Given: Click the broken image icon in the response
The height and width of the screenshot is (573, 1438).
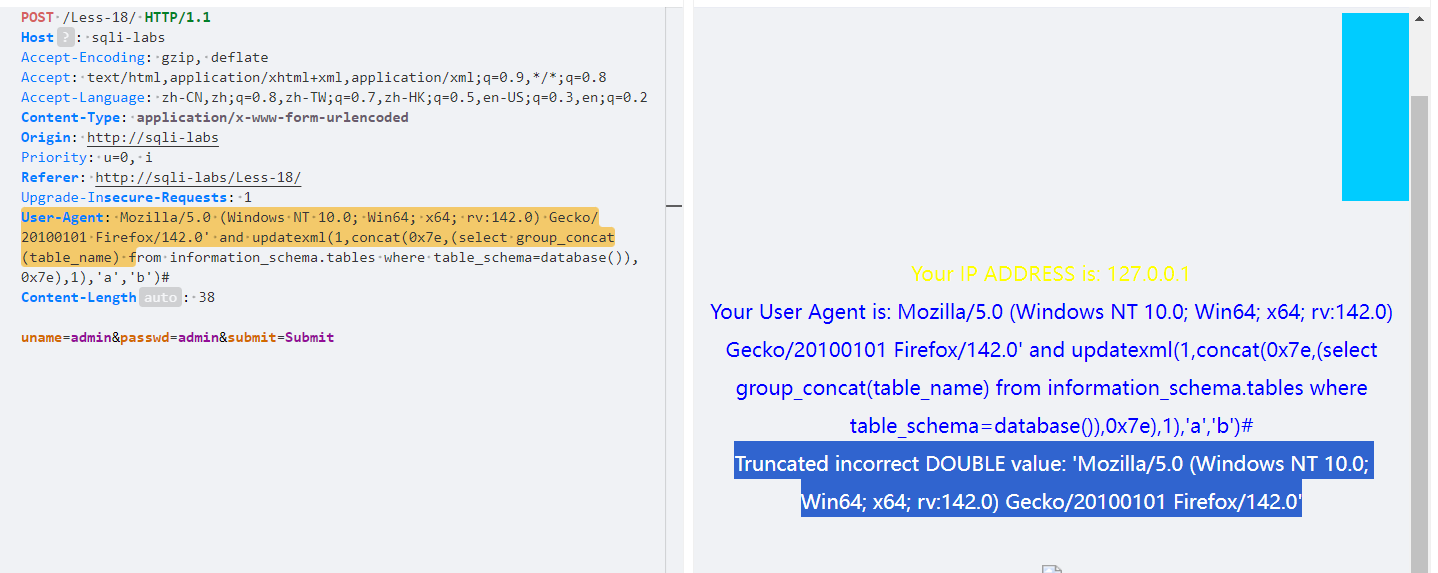Looking at the screenshot, I should point(1051,569).
